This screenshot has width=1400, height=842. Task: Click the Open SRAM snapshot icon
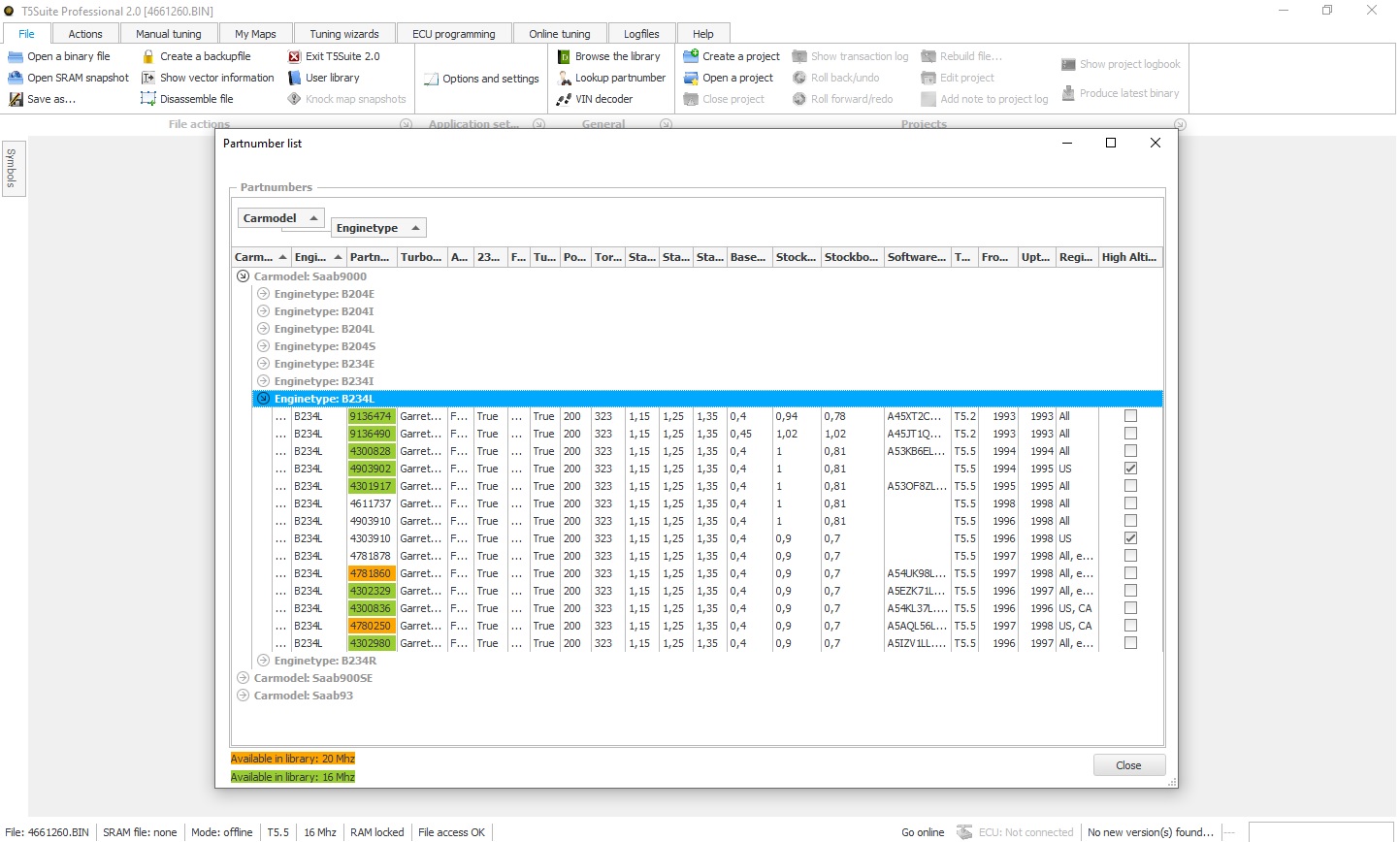16,78
